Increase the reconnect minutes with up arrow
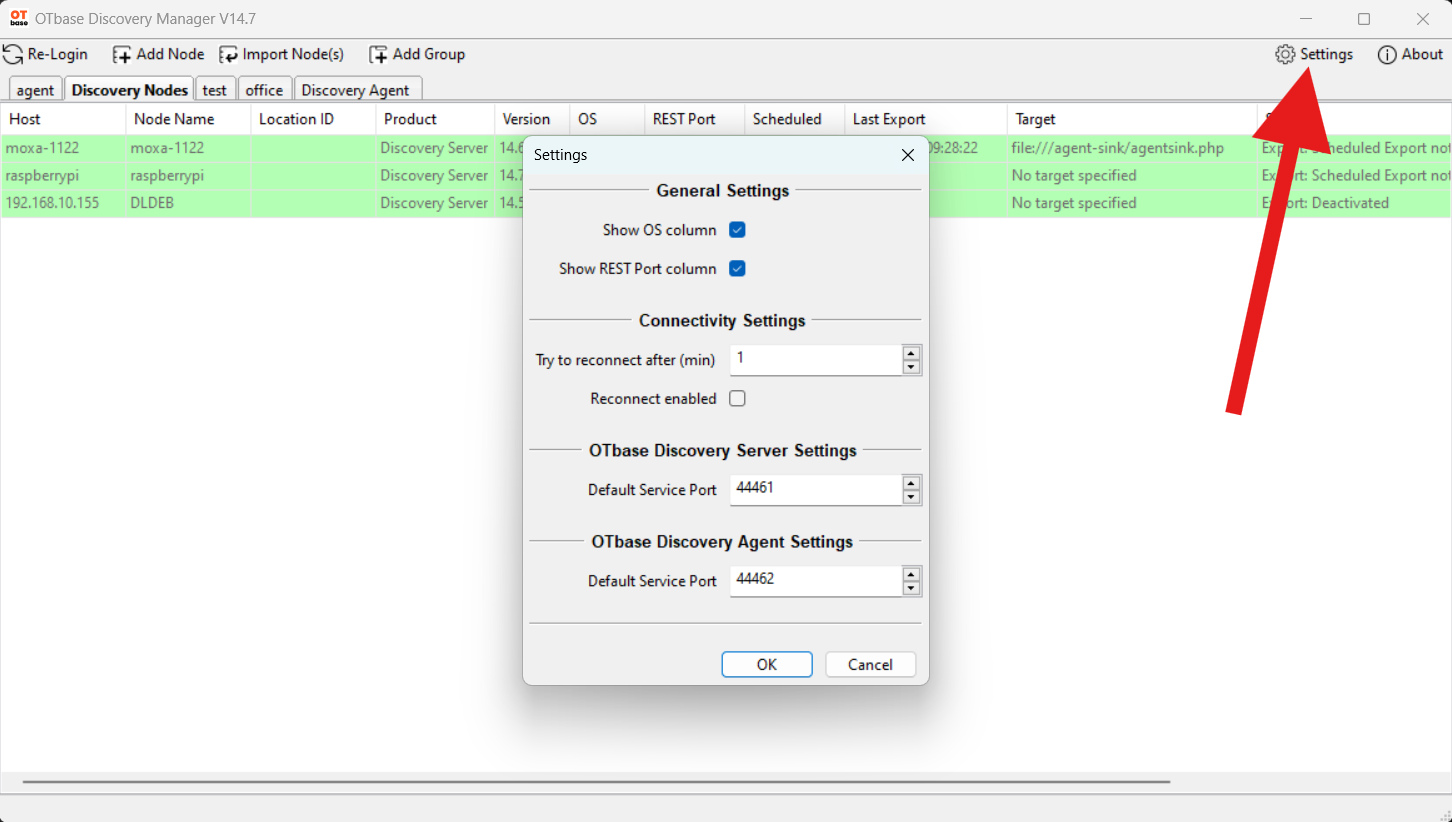1452x822 pixels. point(911,353)
